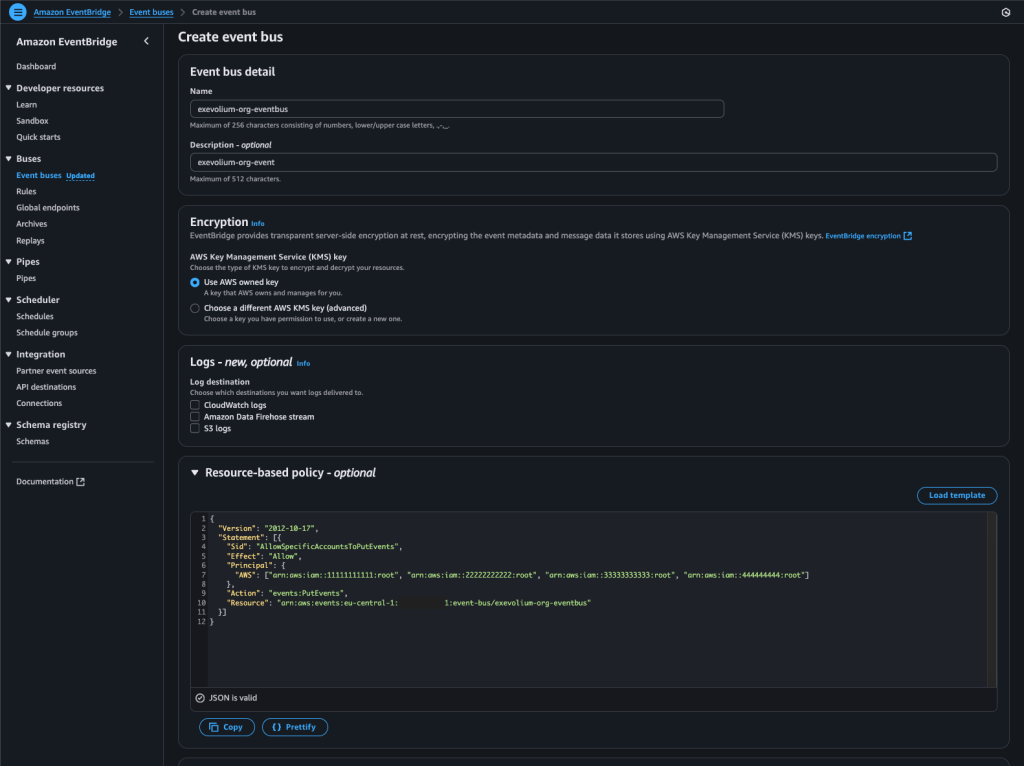The image size is (1024, 766).
Task: Click the Copy button below the policy
Action: 227,727
